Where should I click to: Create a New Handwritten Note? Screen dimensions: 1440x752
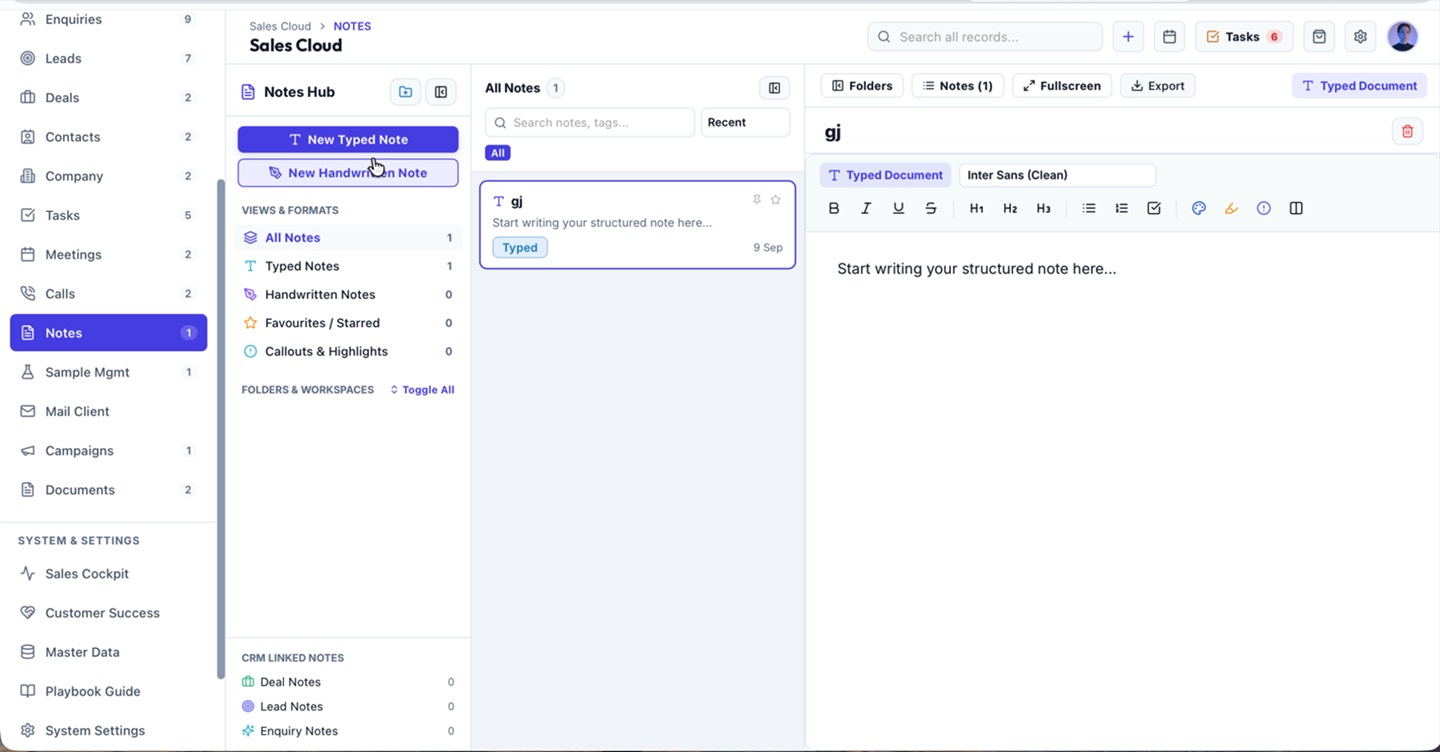348,173
